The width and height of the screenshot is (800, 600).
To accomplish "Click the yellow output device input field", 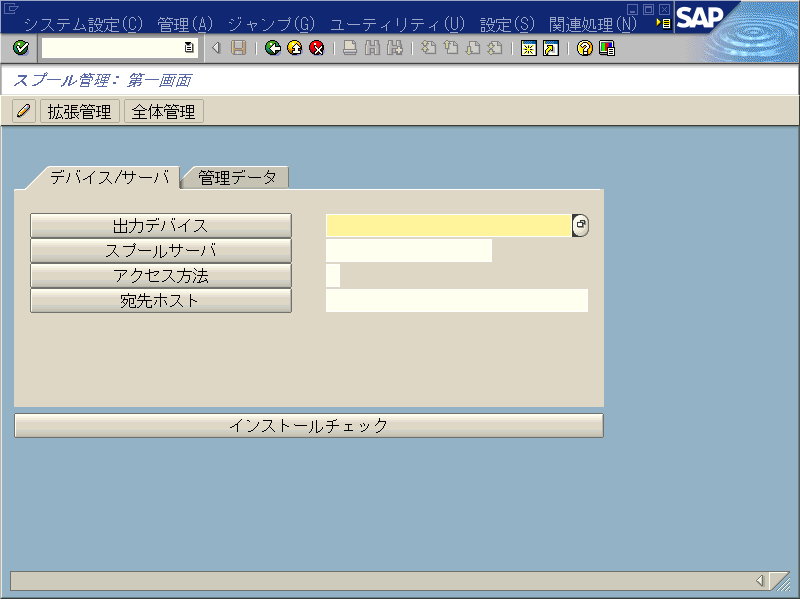I will [448, 226].
